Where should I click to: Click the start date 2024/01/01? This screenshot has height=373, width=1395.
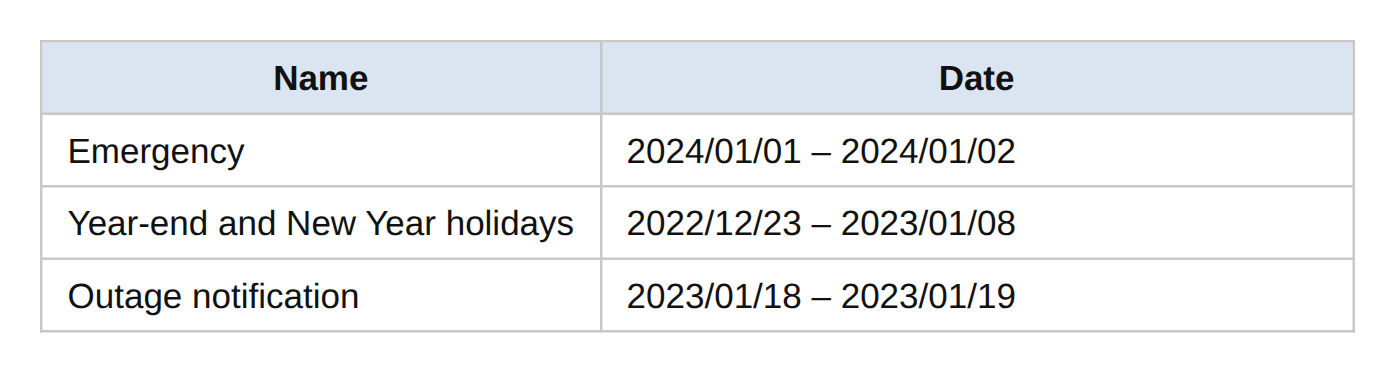click(x=714, y=151)
